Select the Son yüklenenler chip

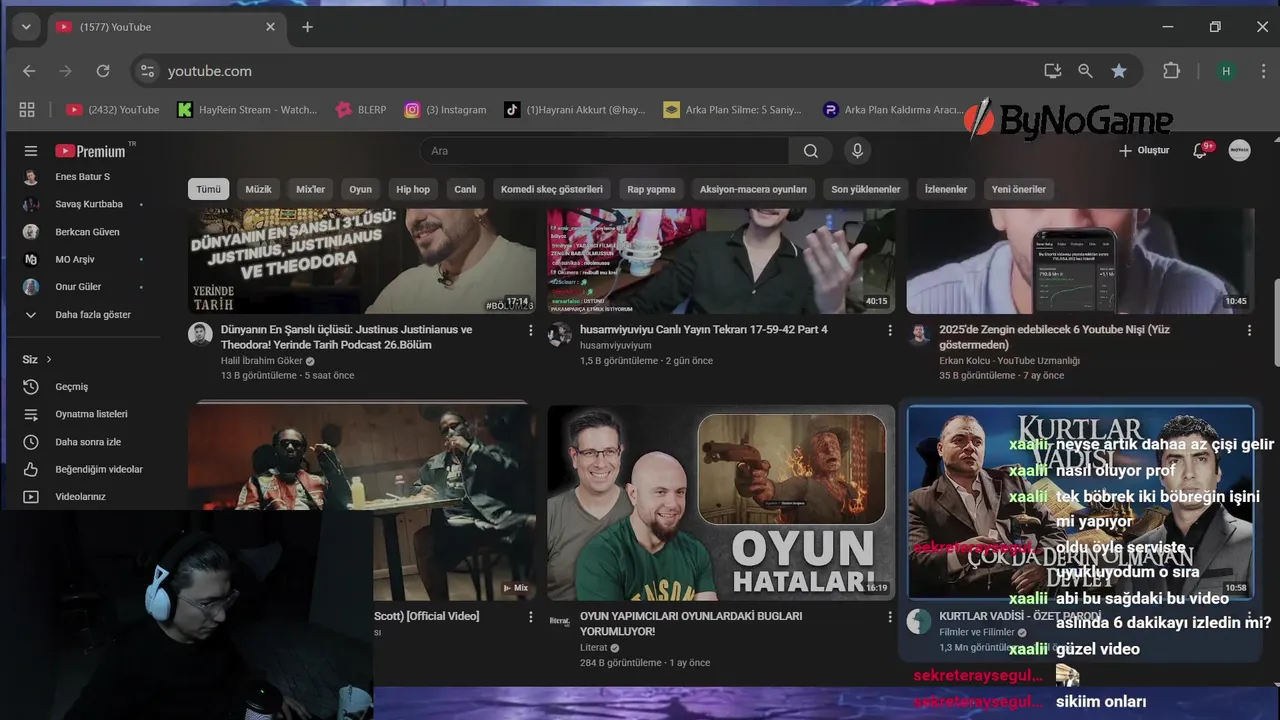tap(866, 189)
